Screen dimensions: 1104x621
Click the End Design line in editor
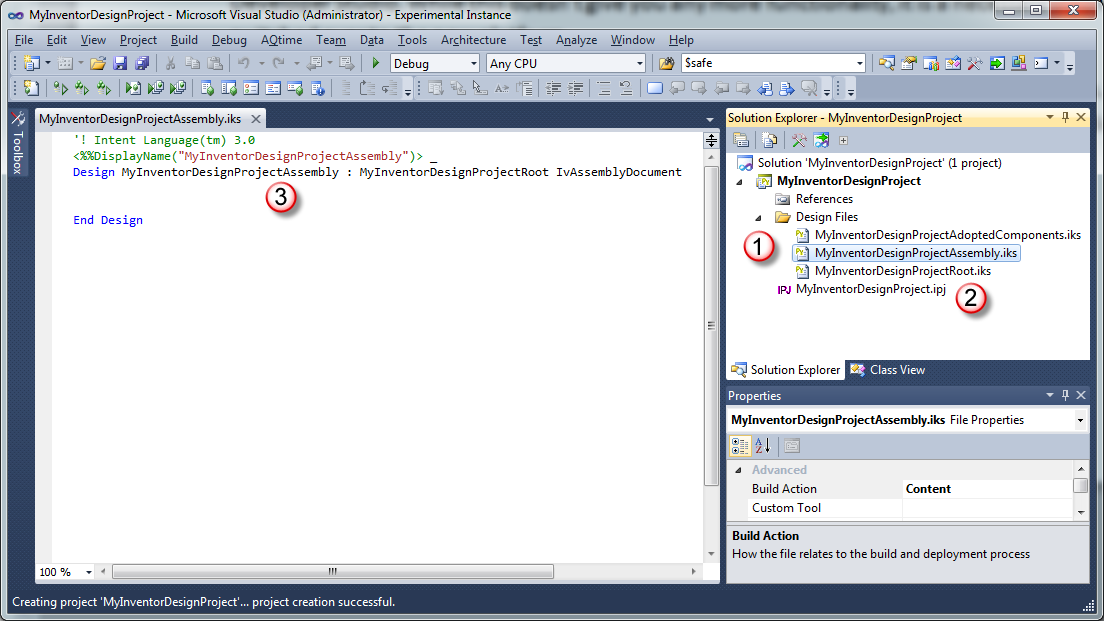click(x=108, y=220)
